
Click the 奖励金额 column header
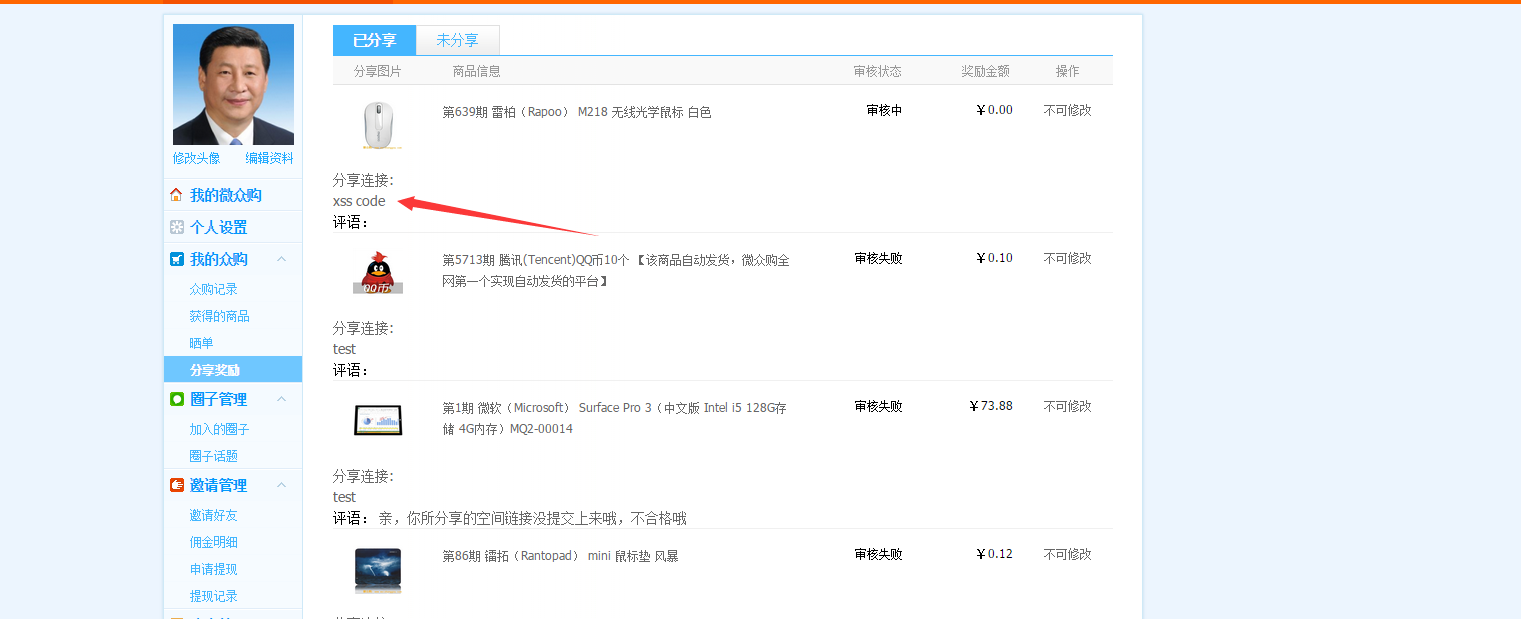pos(985,71)
